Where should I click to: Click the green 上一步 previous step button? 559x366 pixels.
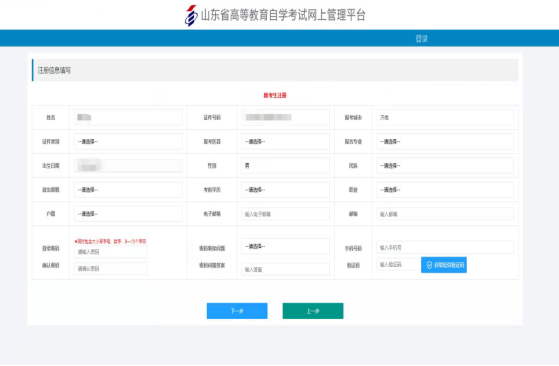(x=313, y=311)
